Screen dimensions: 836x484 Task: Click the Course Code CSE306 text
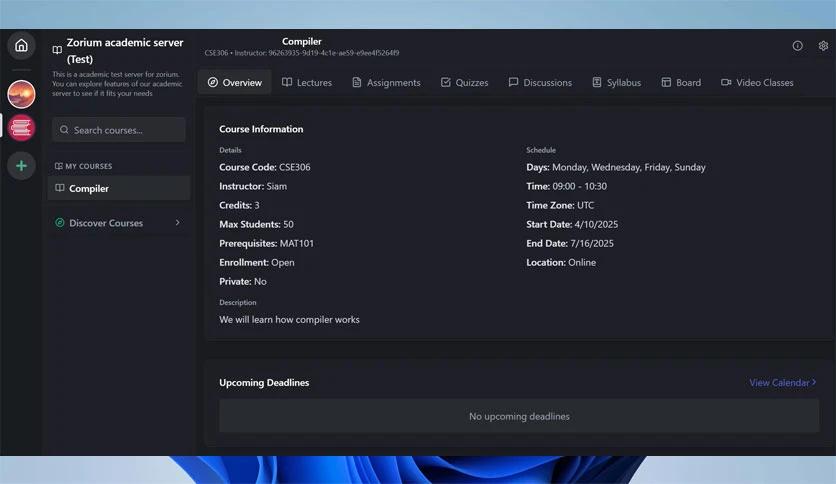tap(264, 167)
